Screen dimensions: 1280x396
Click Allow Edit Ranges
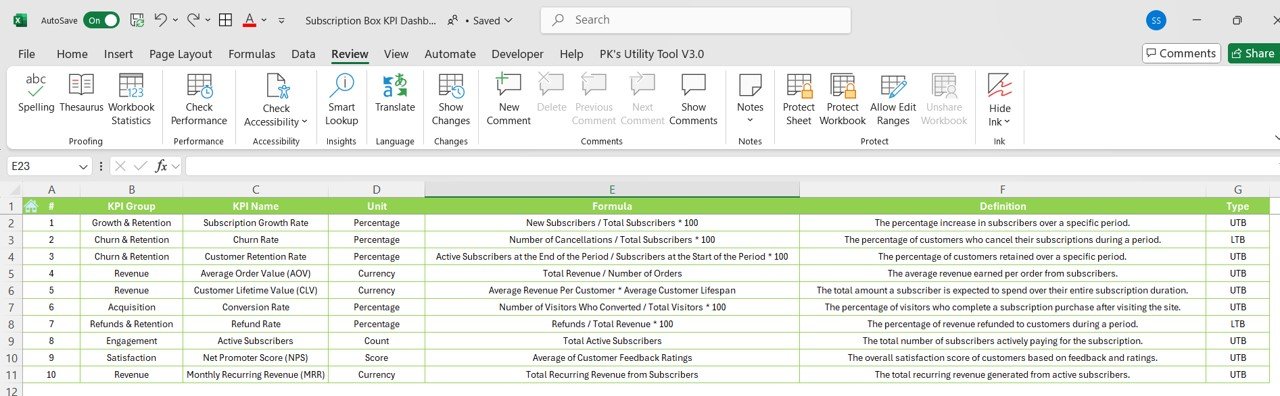coord(893,100)
